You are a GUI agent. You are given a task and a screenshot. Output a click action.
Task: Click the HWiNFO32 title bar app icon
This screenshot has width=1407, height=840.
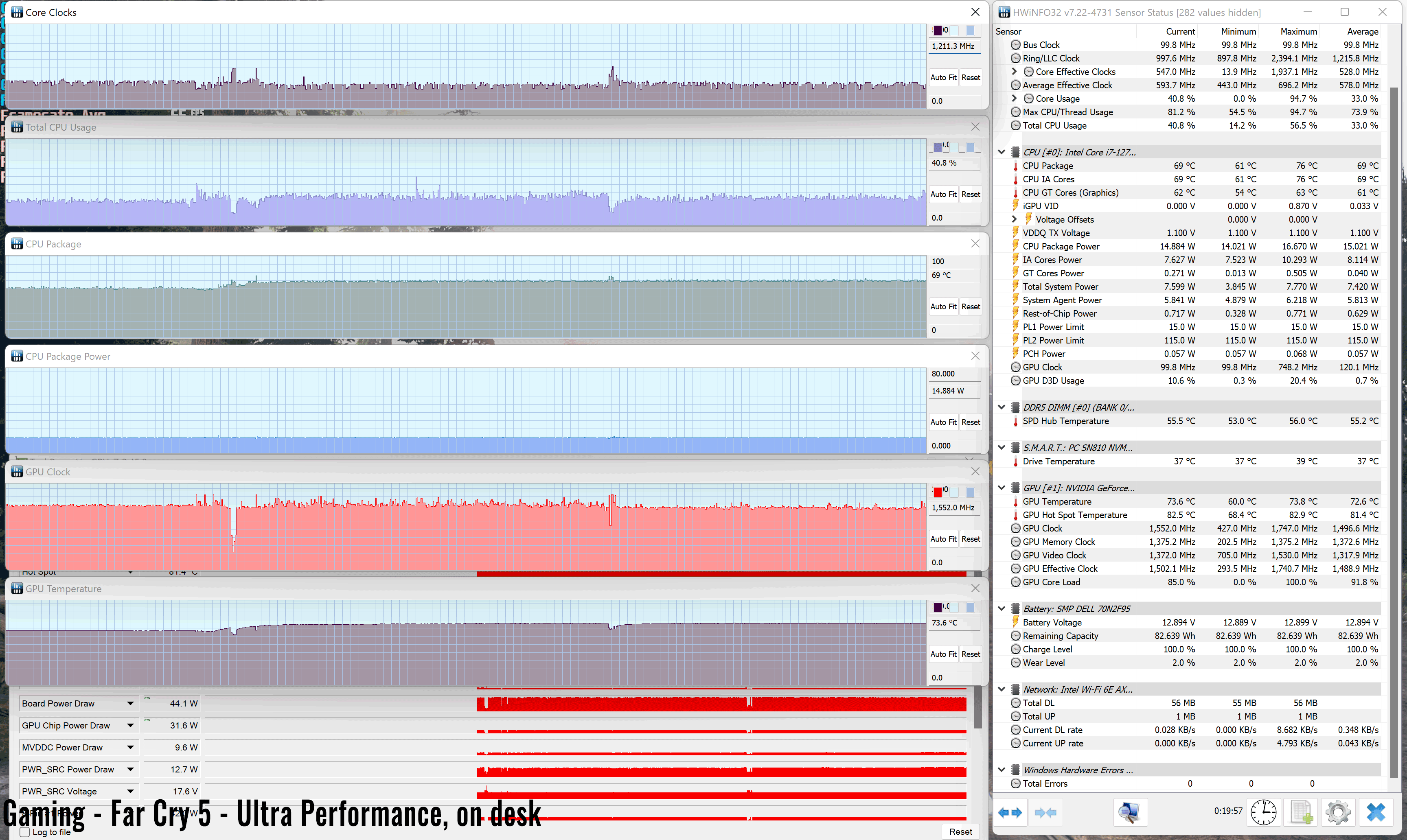coord(1004,12)
